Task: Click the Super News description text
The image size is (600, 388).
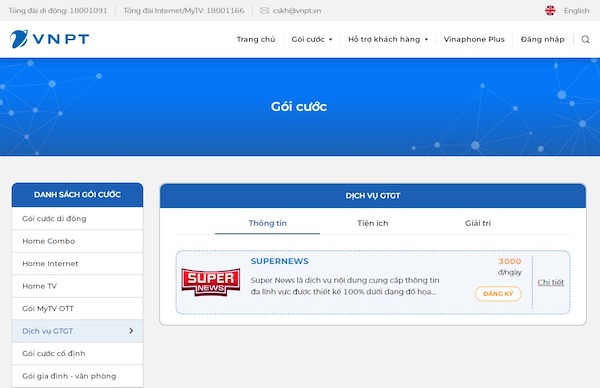Action: coord(345,286)
